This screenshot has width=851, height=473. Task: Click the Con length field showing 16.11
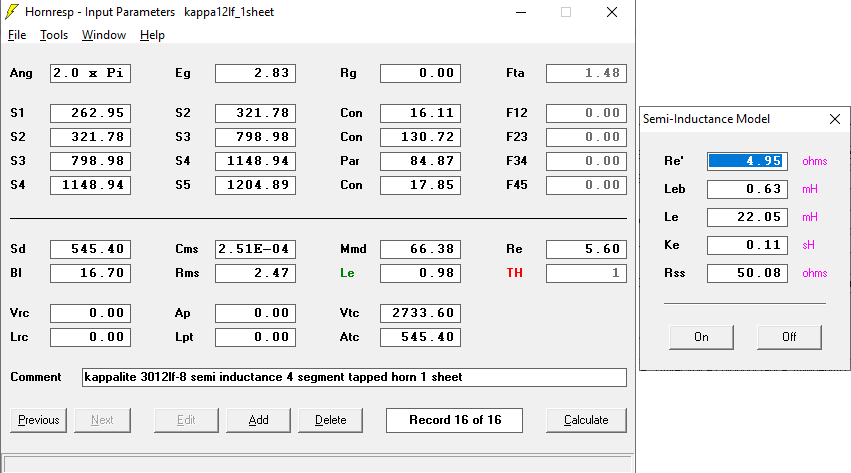point(420,113)
